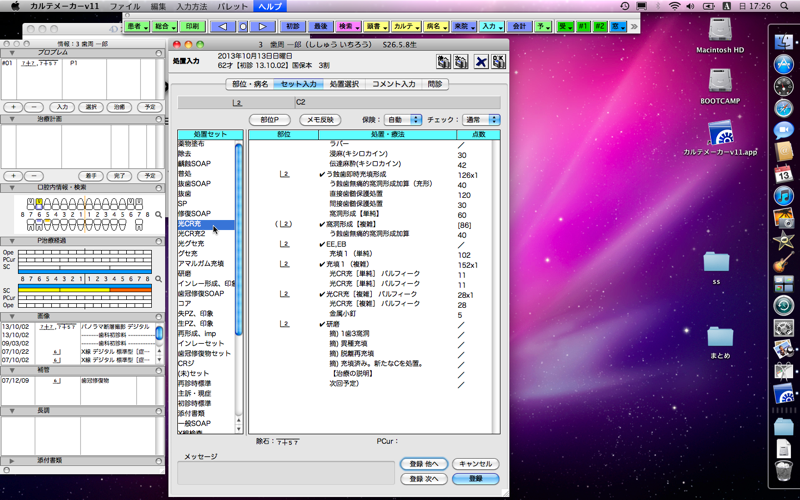Toggle the checkmark on 研磨 treatment row
800x500 pixels.
point(322,324)
